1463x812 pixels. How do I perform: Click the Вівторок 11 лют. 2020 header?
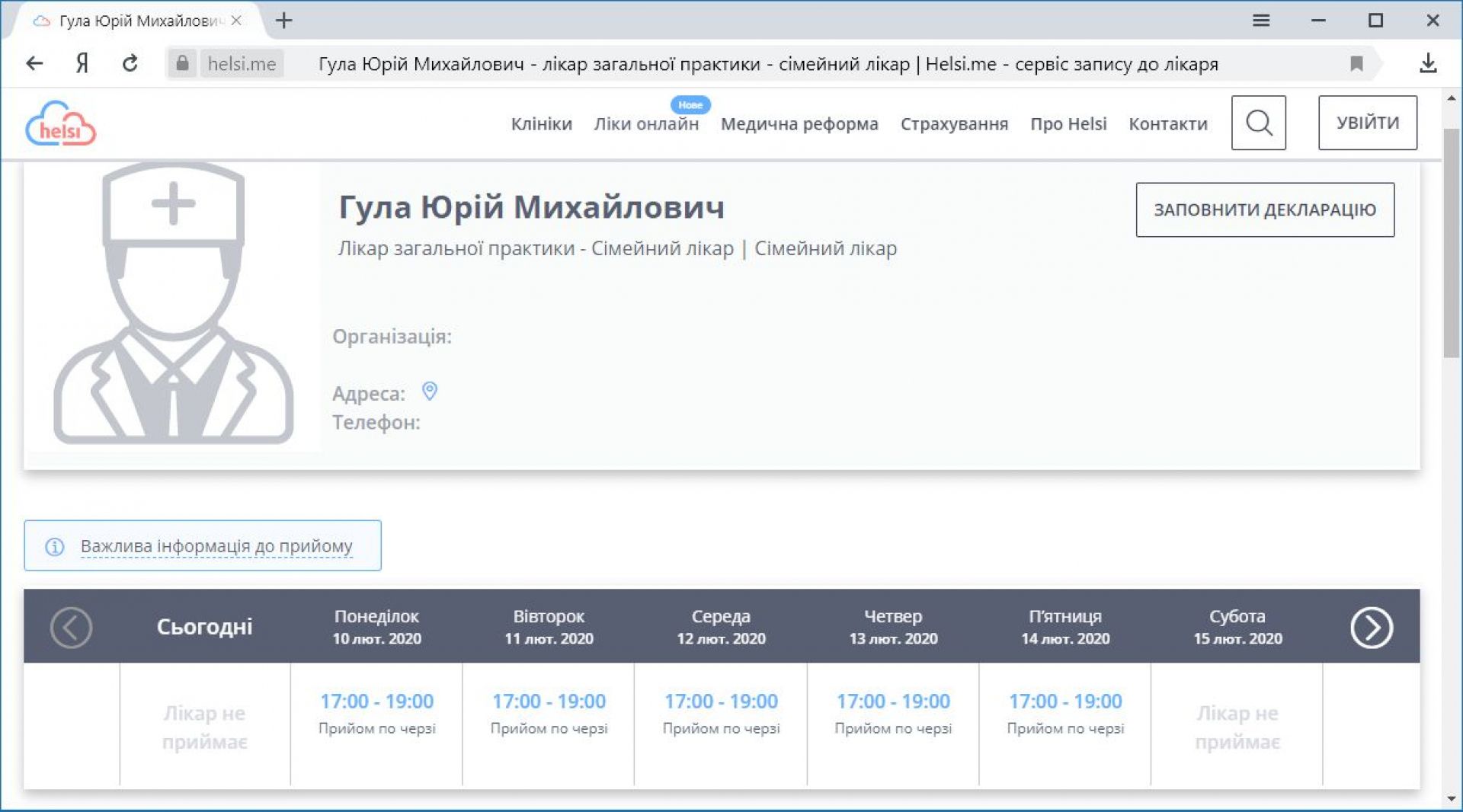549,627
